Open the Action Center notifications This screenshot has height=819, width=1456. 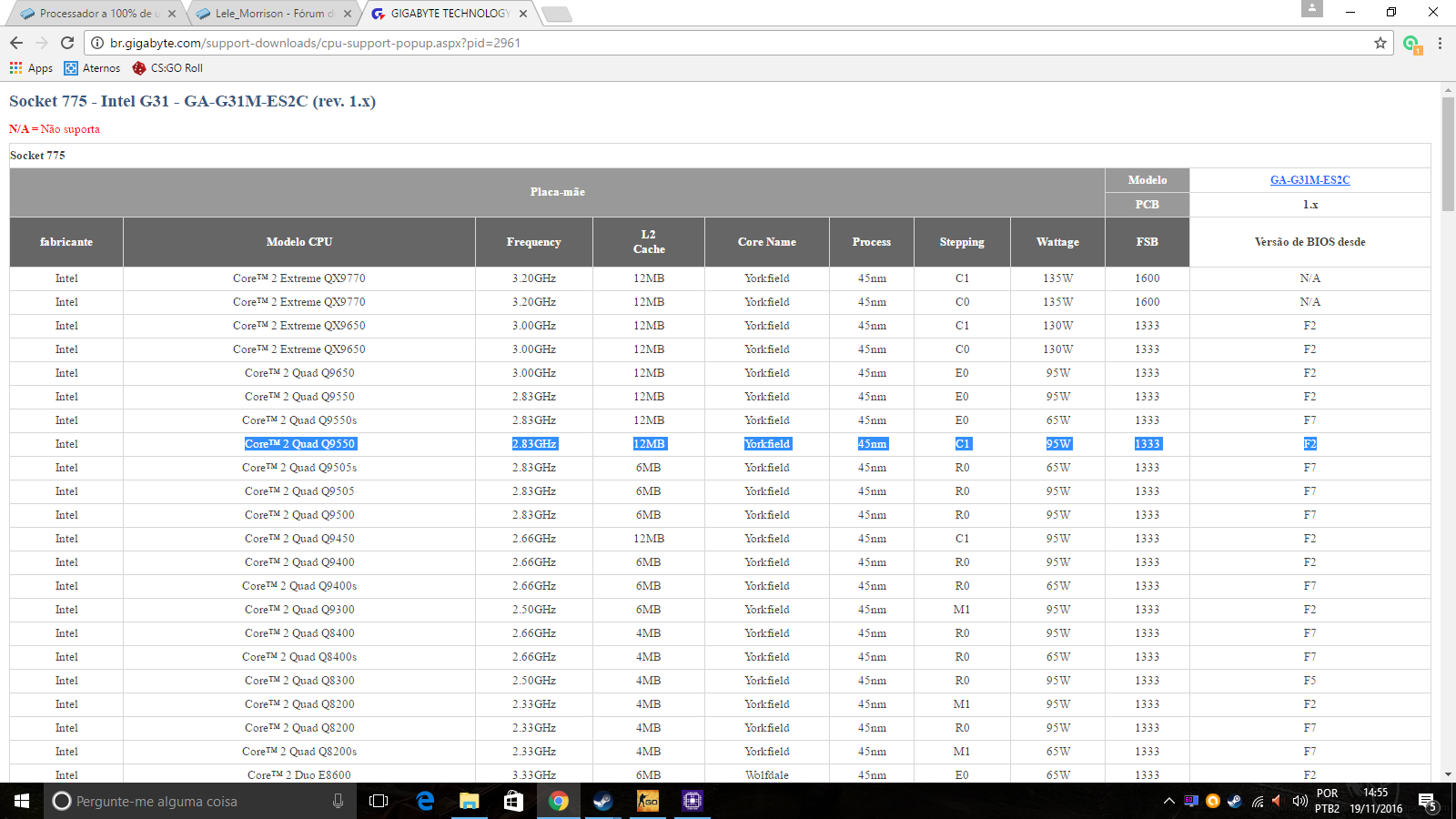tap(1428, 801)
